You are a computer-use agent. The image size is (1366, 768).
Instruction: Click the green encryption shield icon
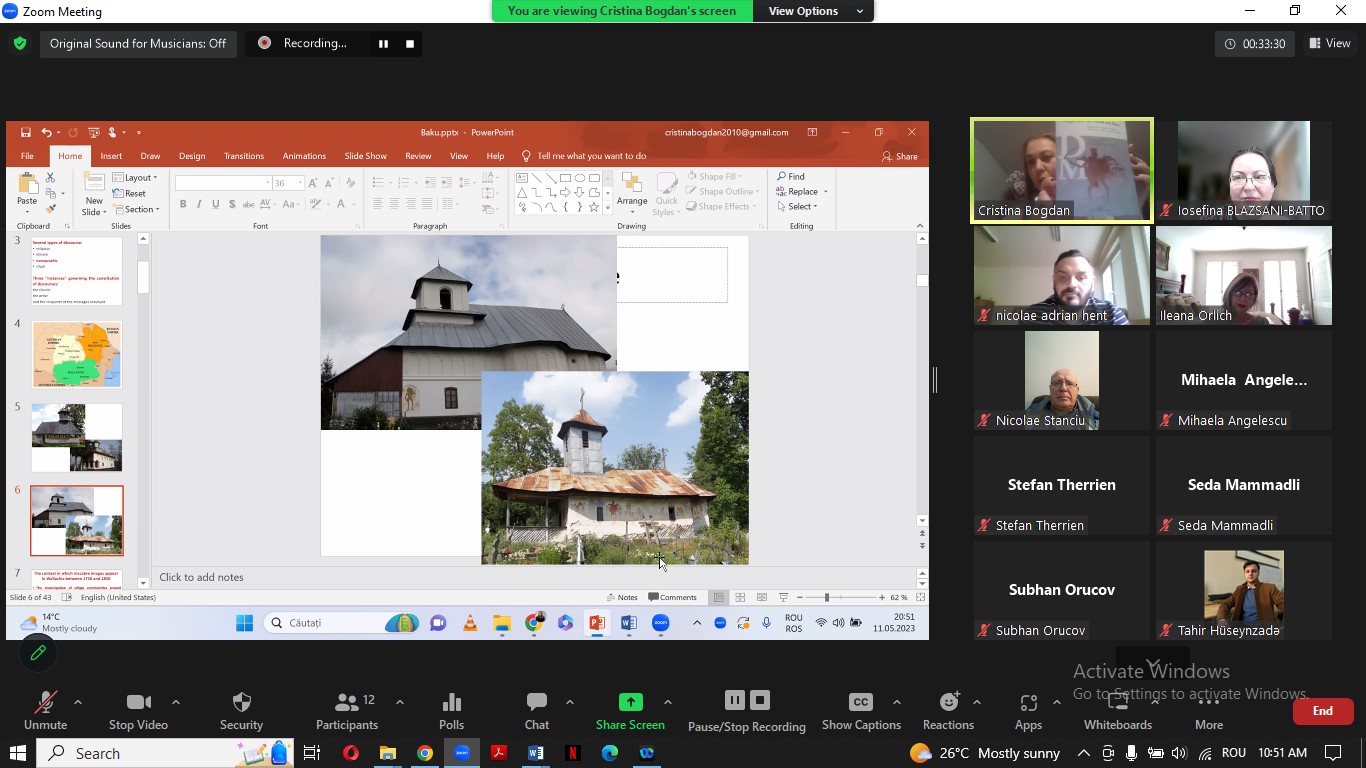click(x=19, y=43)
